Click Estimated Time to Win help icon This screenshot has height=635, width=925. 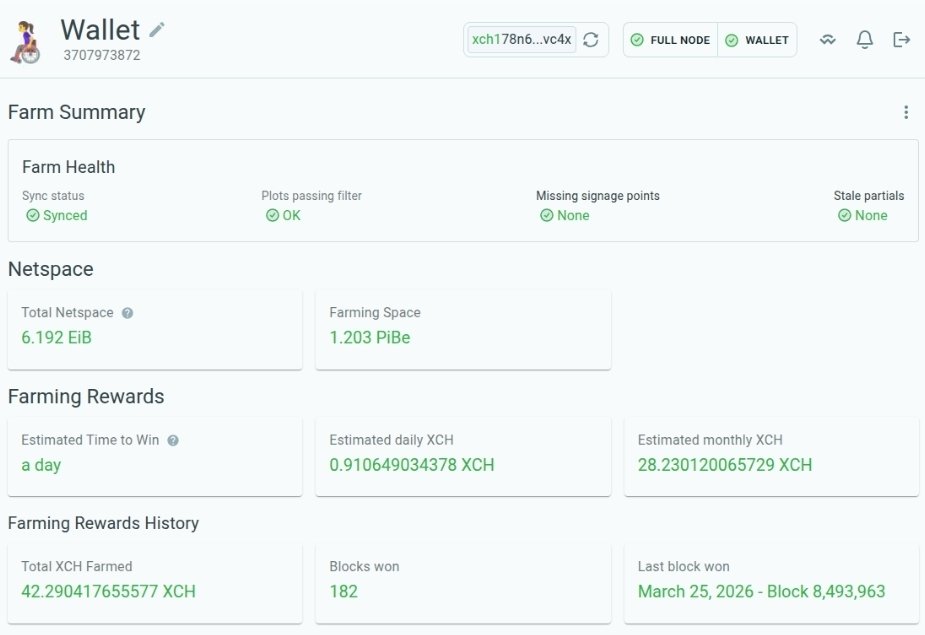(173, 440)
